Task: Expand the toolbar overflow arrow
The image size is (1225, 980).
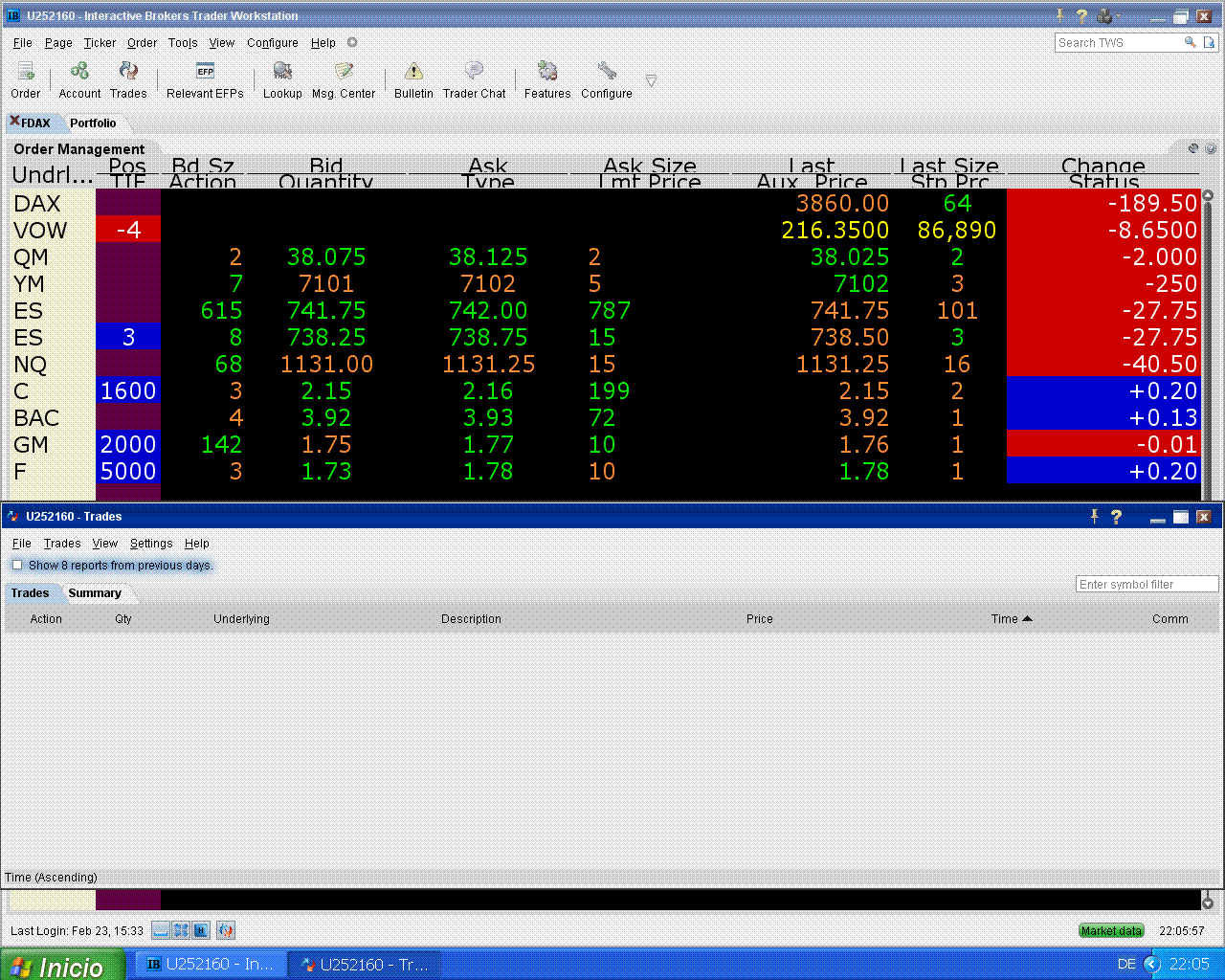Action: pos(651,80)
